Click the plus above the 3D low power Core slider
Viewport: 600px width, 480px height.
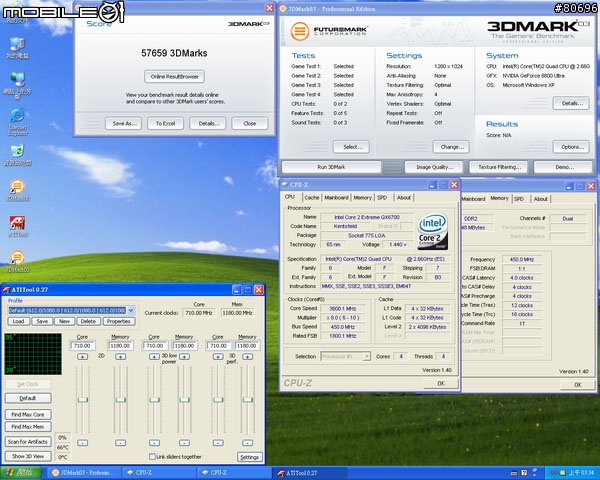154,356
